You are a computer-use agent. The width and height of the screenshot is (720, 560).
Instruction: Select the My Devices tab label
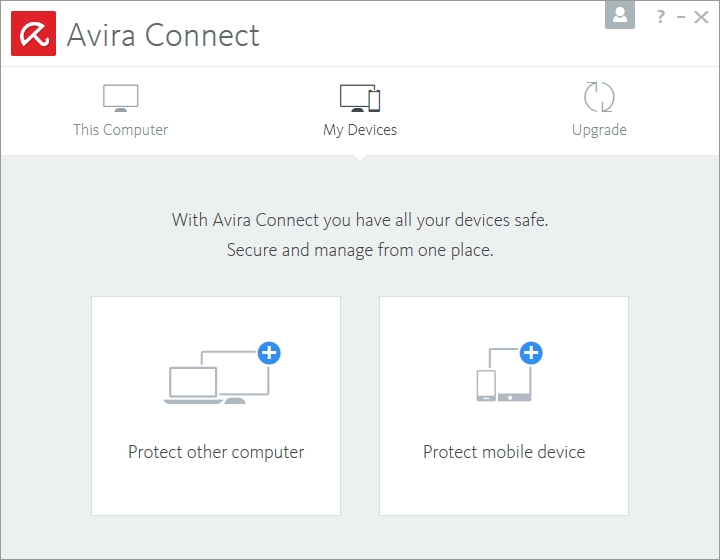(360, 130)
